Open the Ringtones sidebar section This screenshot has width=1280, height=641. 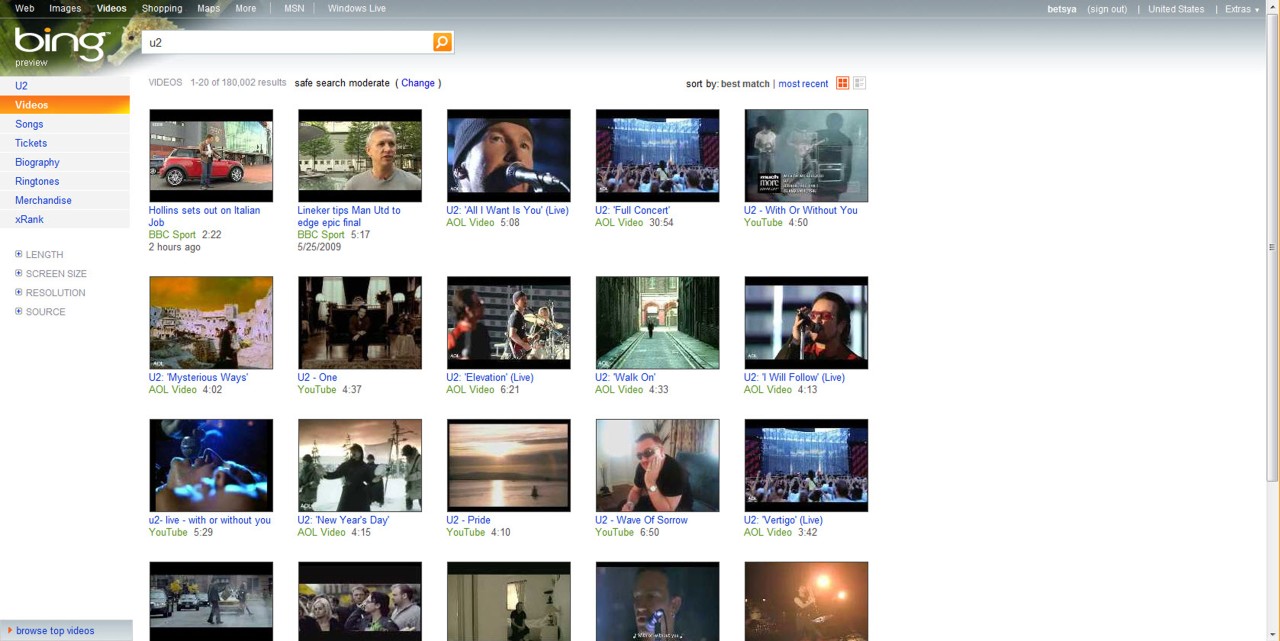tap(37, 181)
